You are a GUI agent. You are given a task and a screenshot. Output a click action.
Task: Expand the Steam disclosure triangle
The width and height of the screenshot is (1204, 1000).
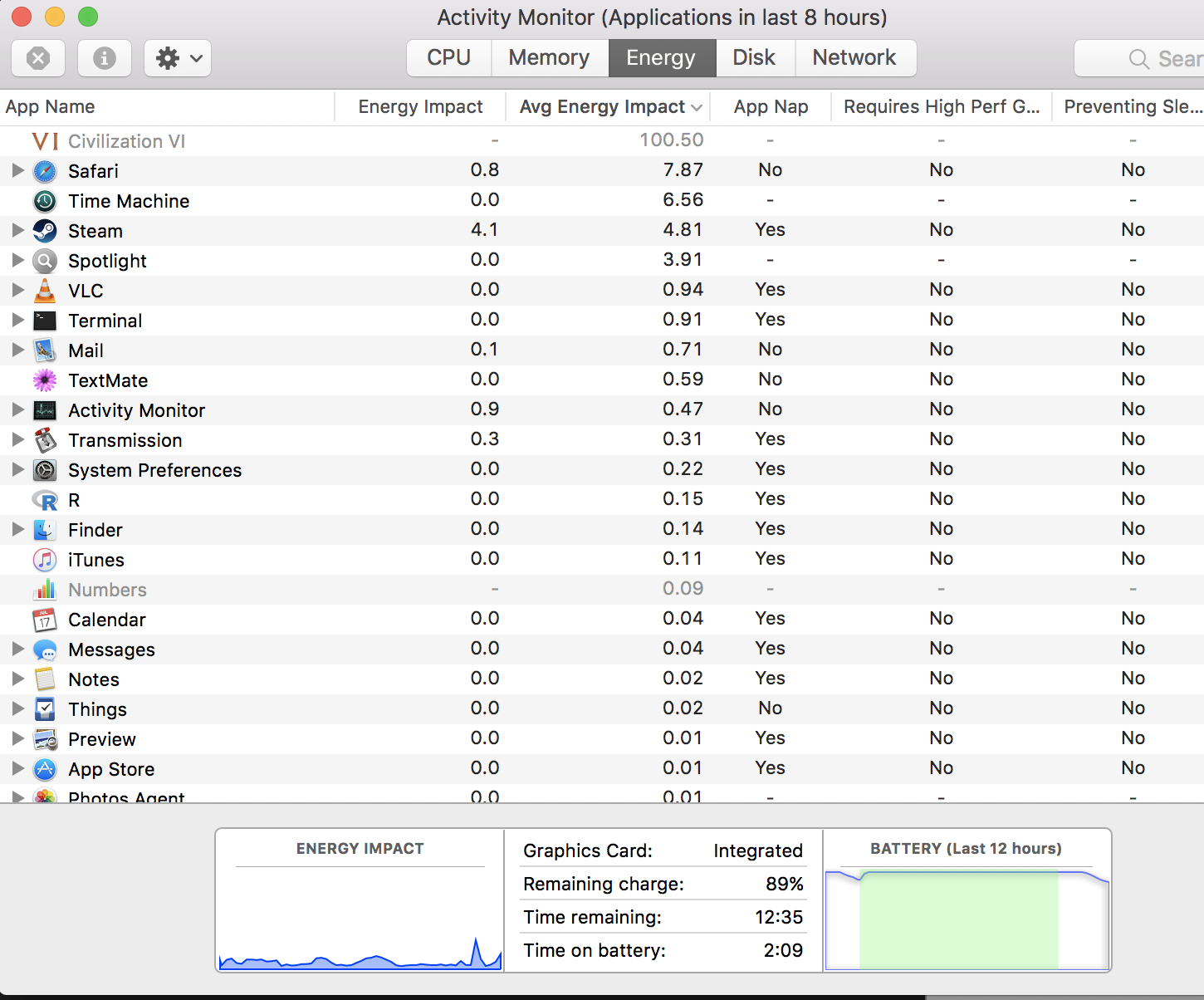(17, 230)
